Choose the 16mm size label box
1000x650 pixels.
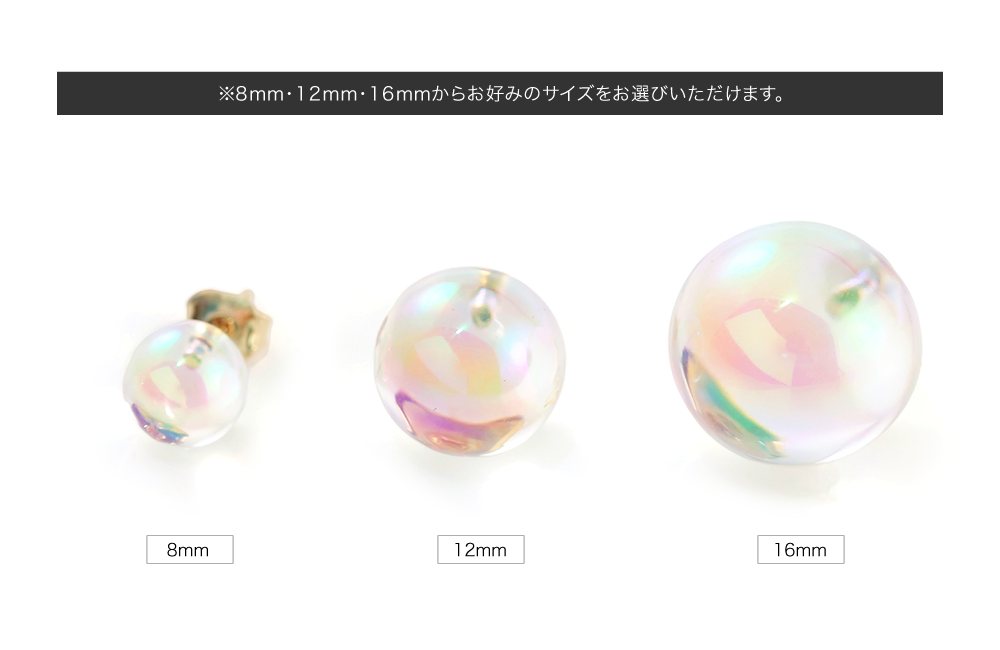point(801,549)
